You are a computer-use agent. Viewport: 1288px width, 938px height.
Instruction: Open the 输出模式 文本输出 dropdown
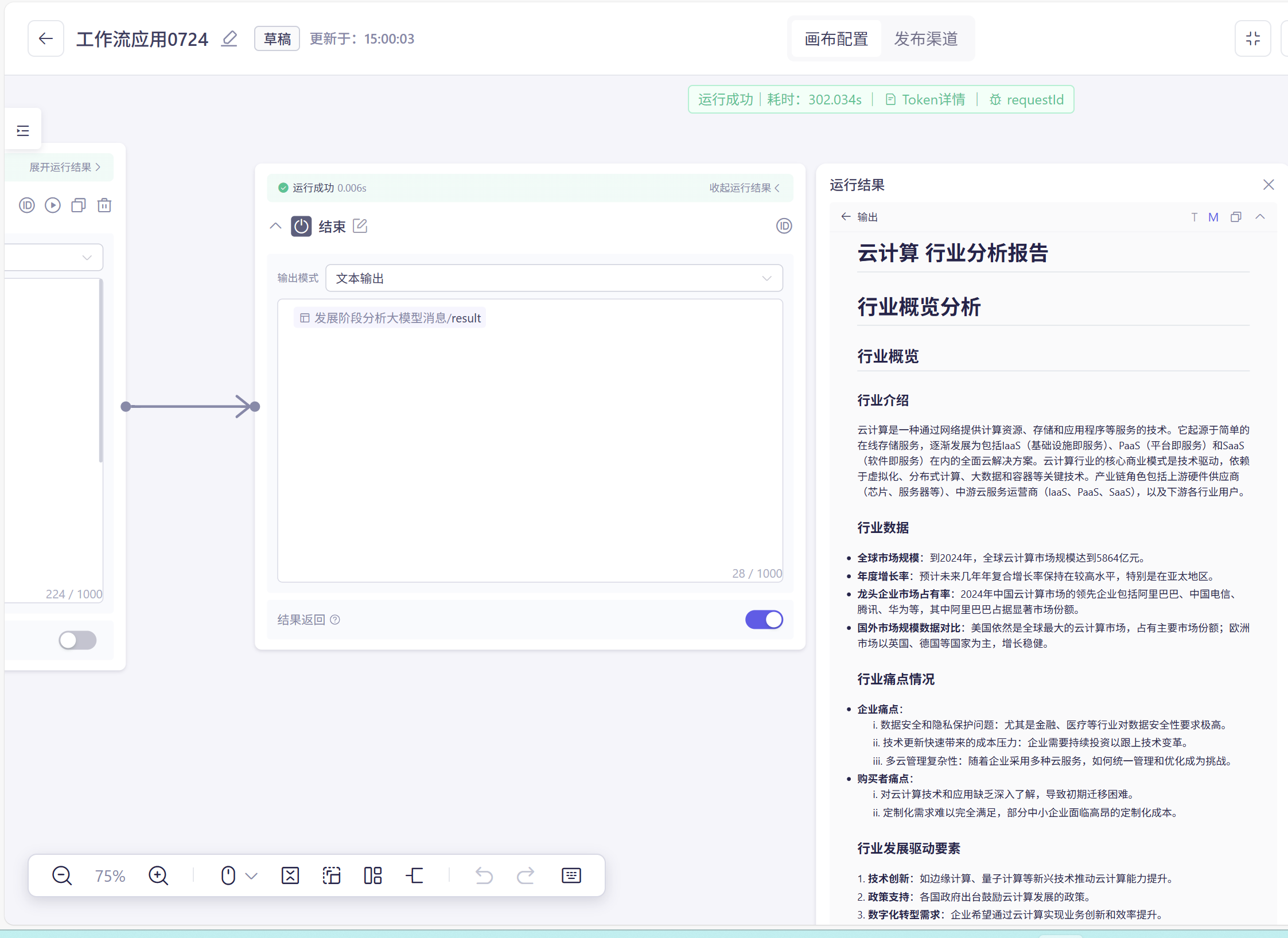tap(554, 278)
